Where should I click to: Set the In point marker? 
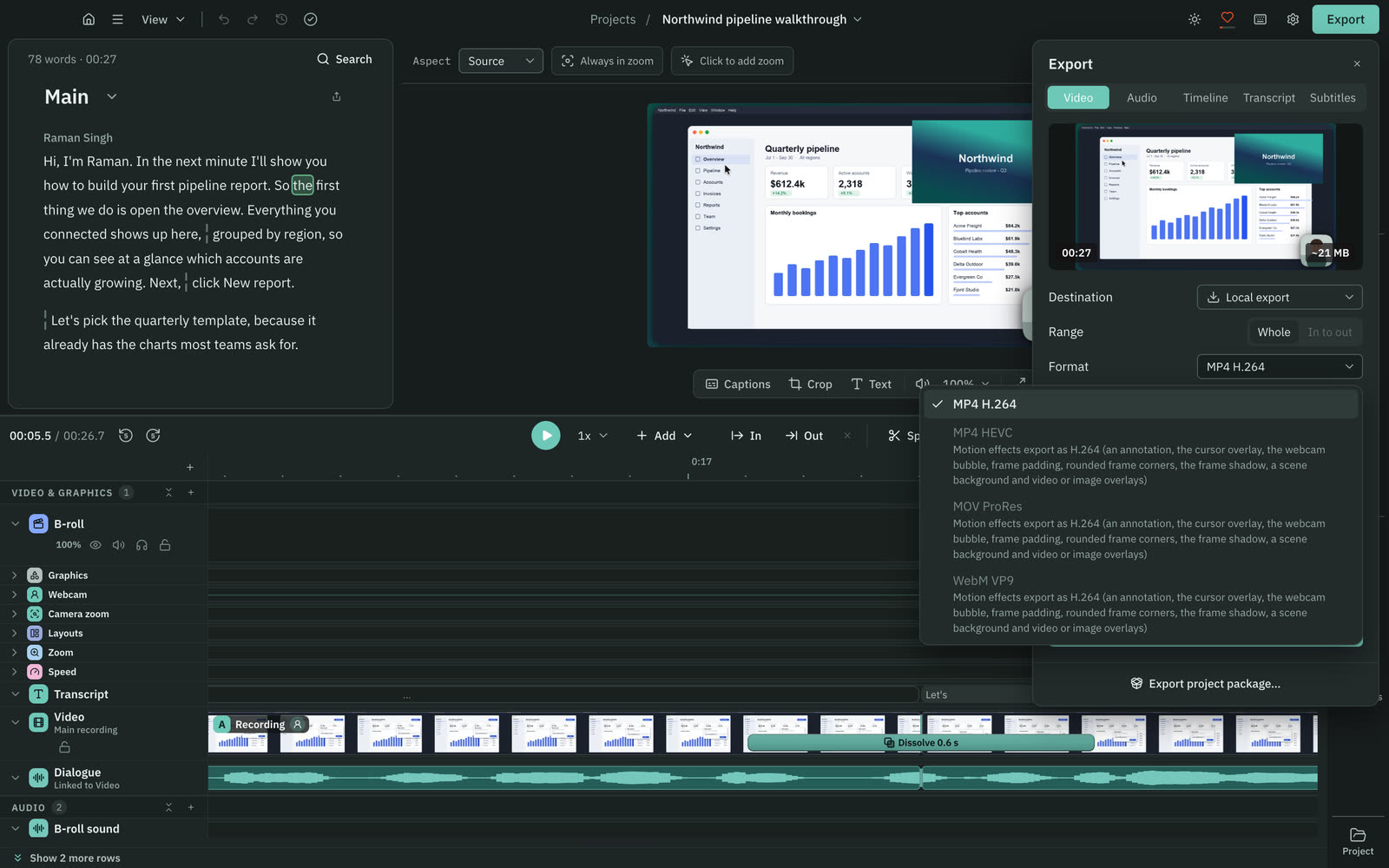[746, 436]
